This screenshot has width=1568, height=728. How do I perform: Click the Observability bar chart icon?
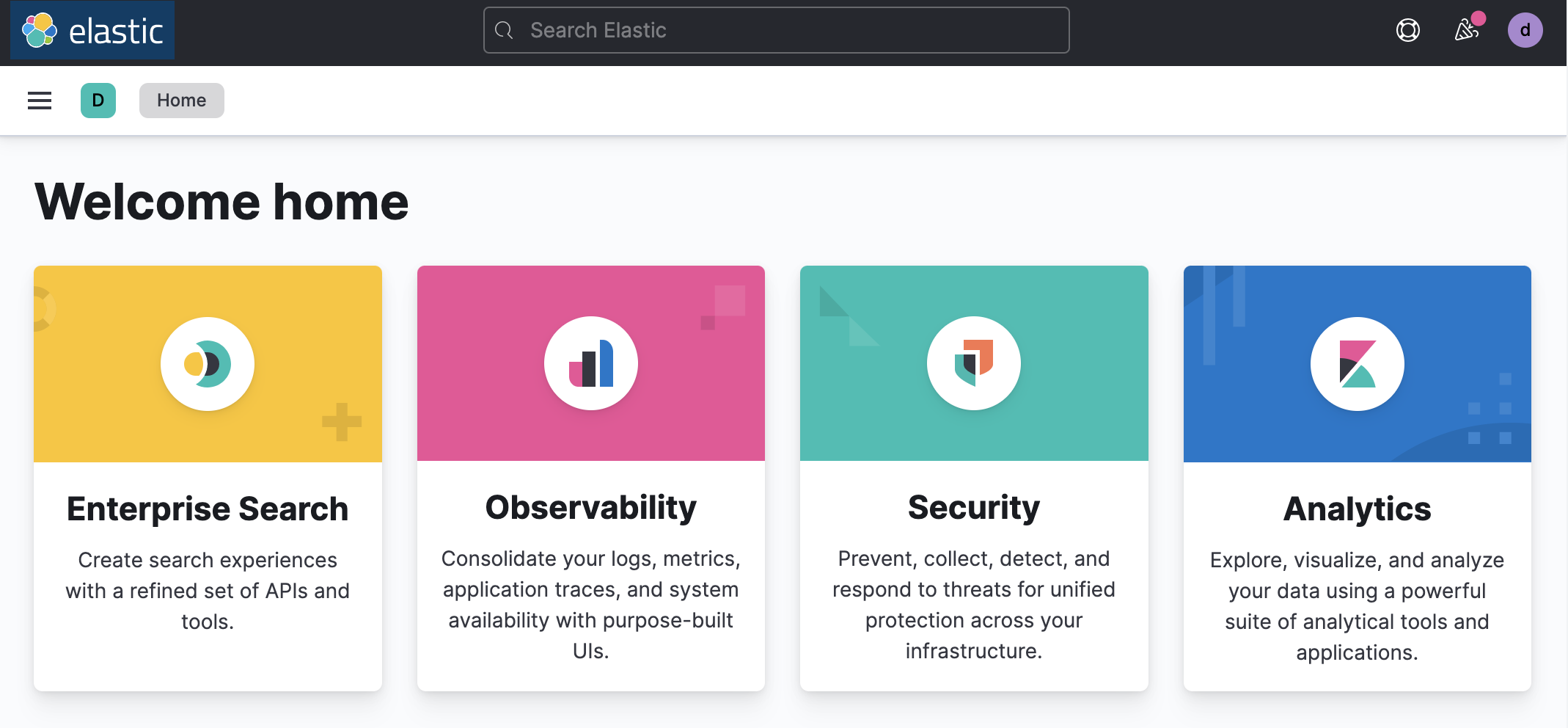(591, 363)
